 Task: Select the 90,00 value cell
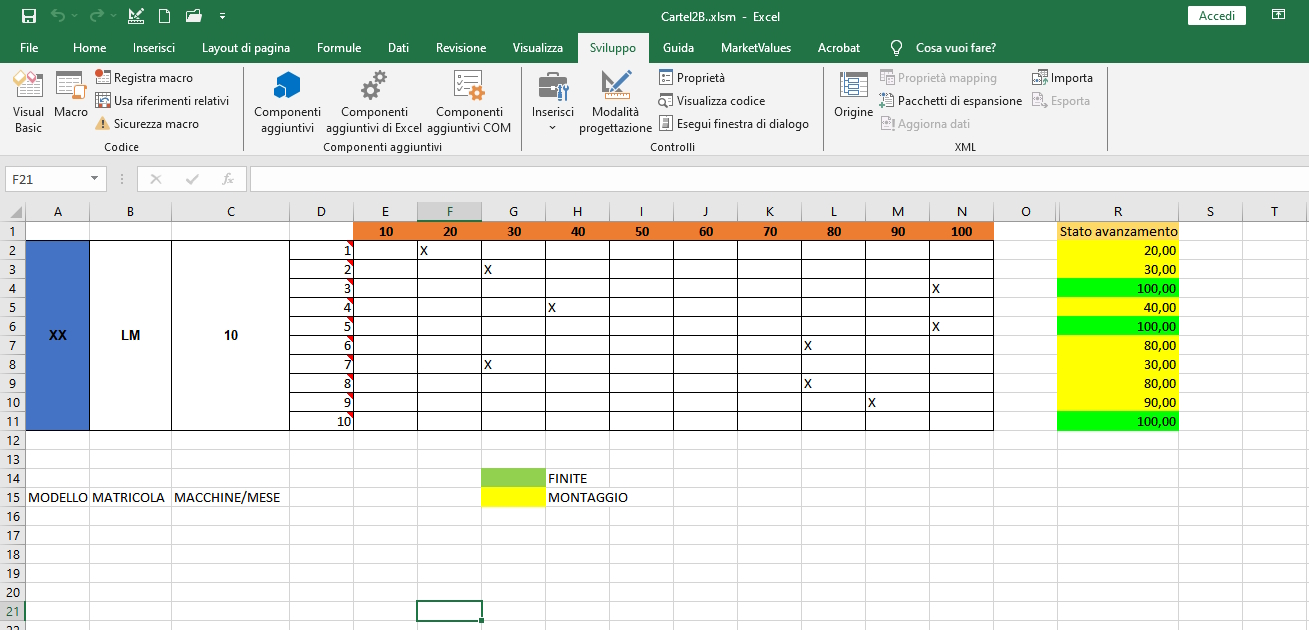1118,402
